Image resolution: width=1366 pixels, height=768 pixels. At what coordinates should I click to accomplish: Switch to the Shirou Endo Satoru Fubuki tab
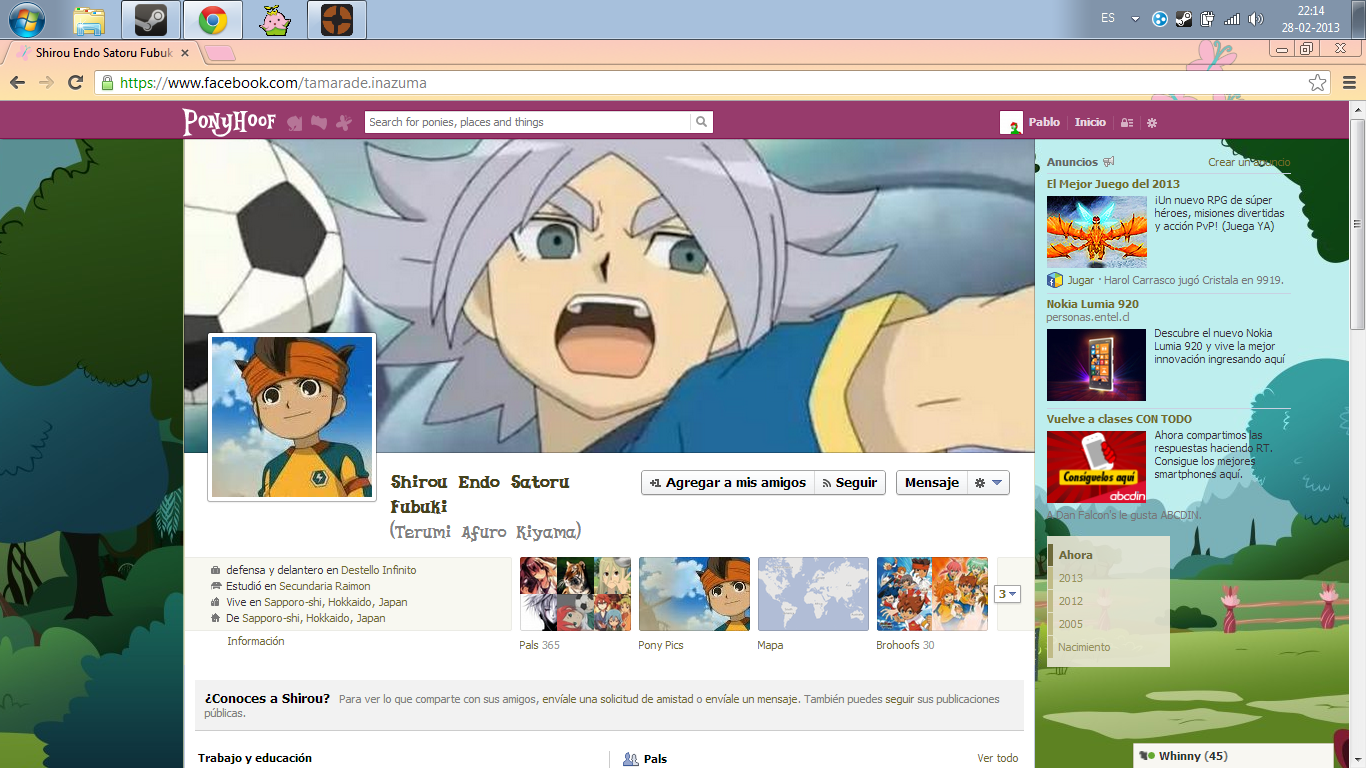(x=103, y=52)
